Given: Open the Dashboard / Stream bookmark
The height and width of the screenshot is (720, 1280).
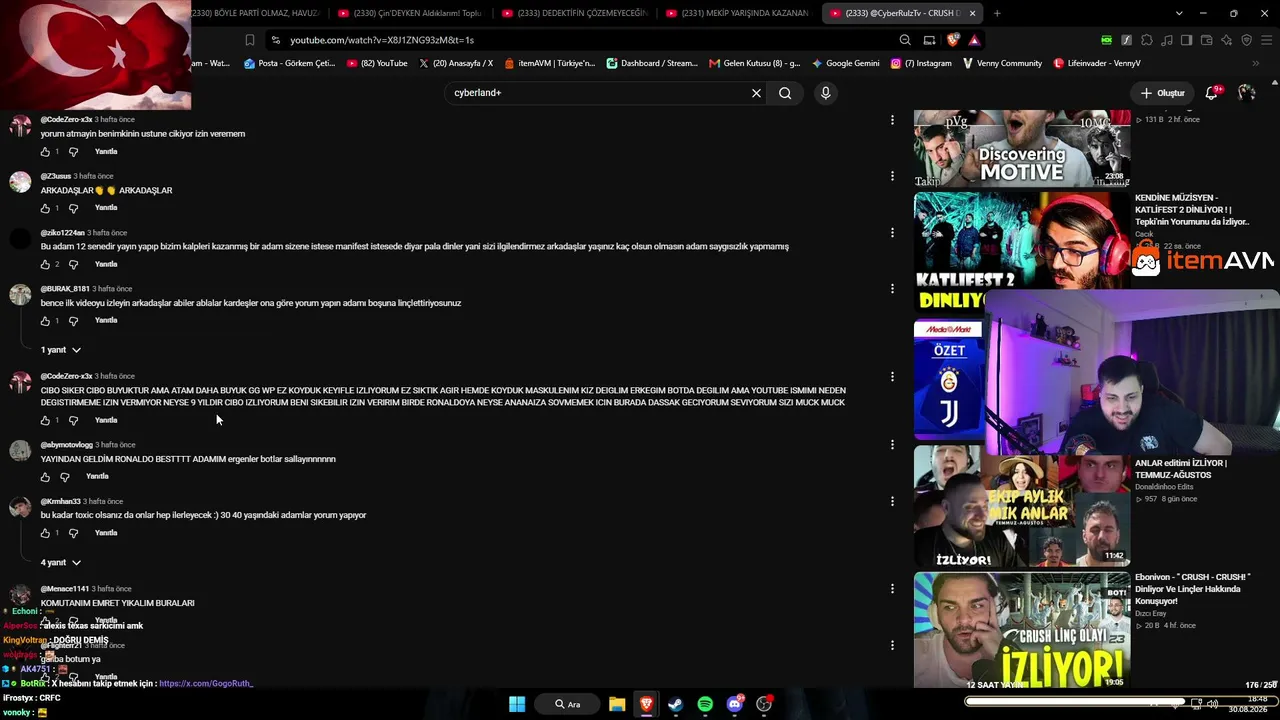Looking at the screenshot, I should click(652, 63).
